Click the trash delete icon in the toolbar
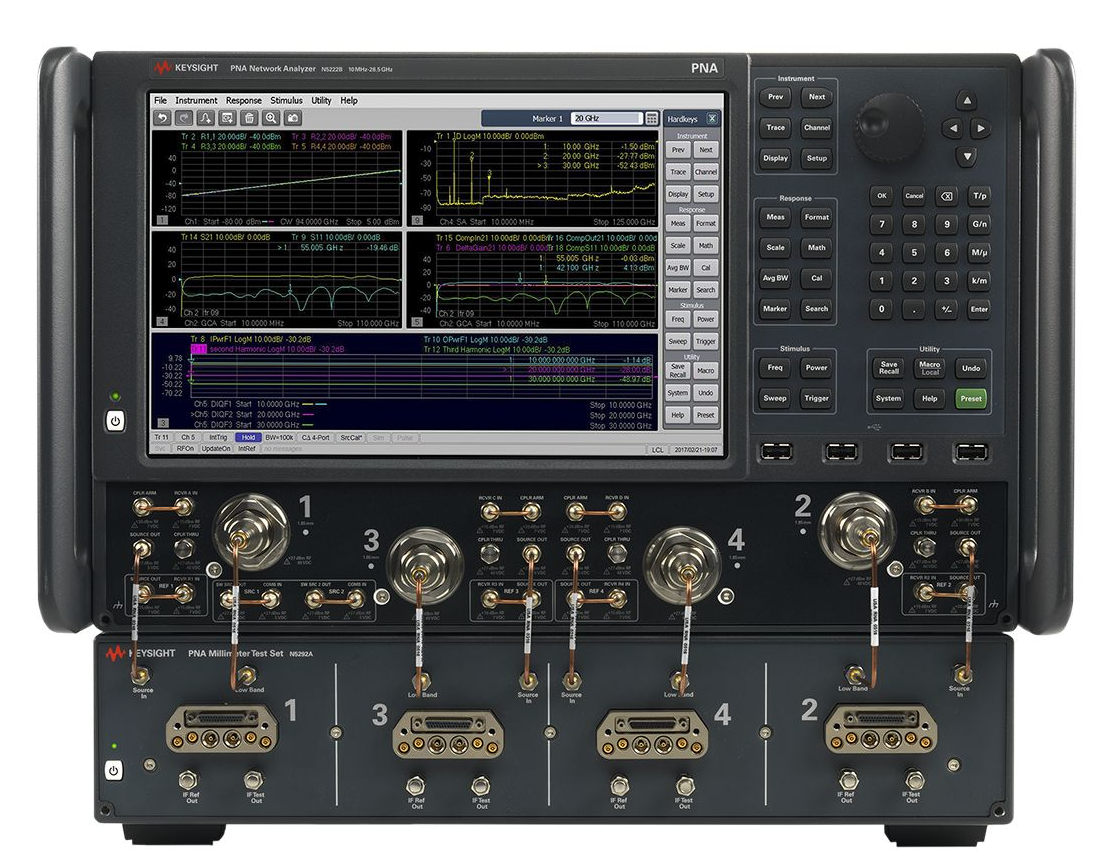This screenshot has height=867, width=1095. (x=249, y=118)
